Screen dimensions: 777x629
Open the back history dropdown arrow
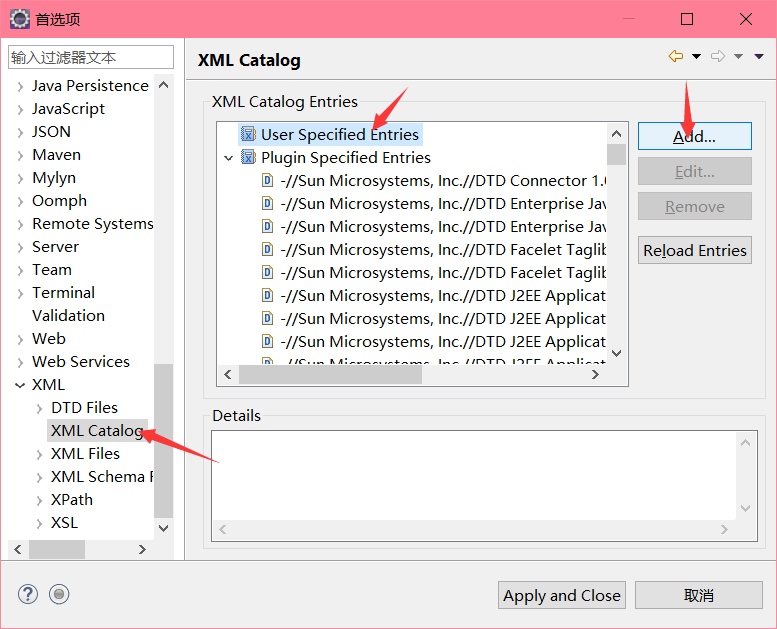[696, 57]
